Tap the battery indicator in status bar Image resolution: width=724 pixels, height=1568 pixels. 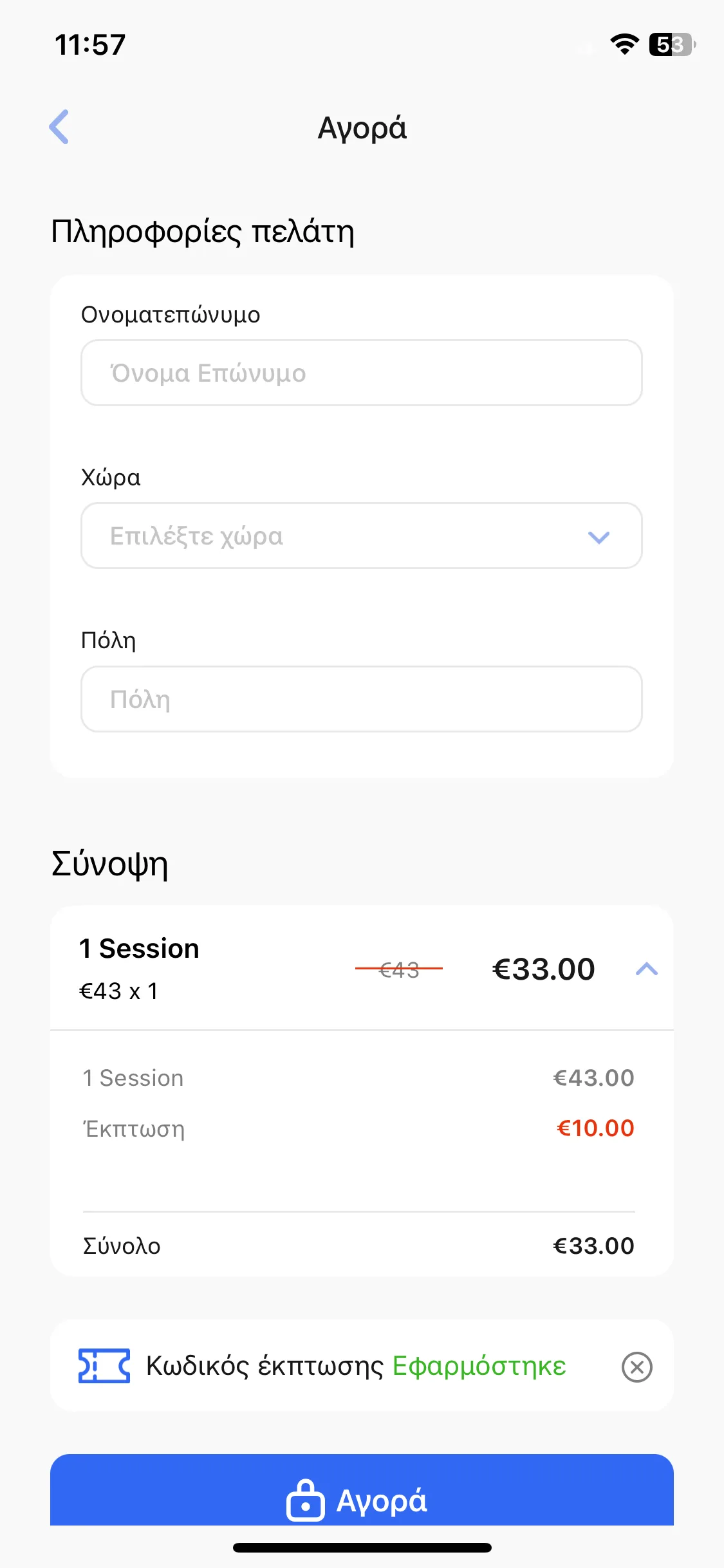tap(673, 44)
